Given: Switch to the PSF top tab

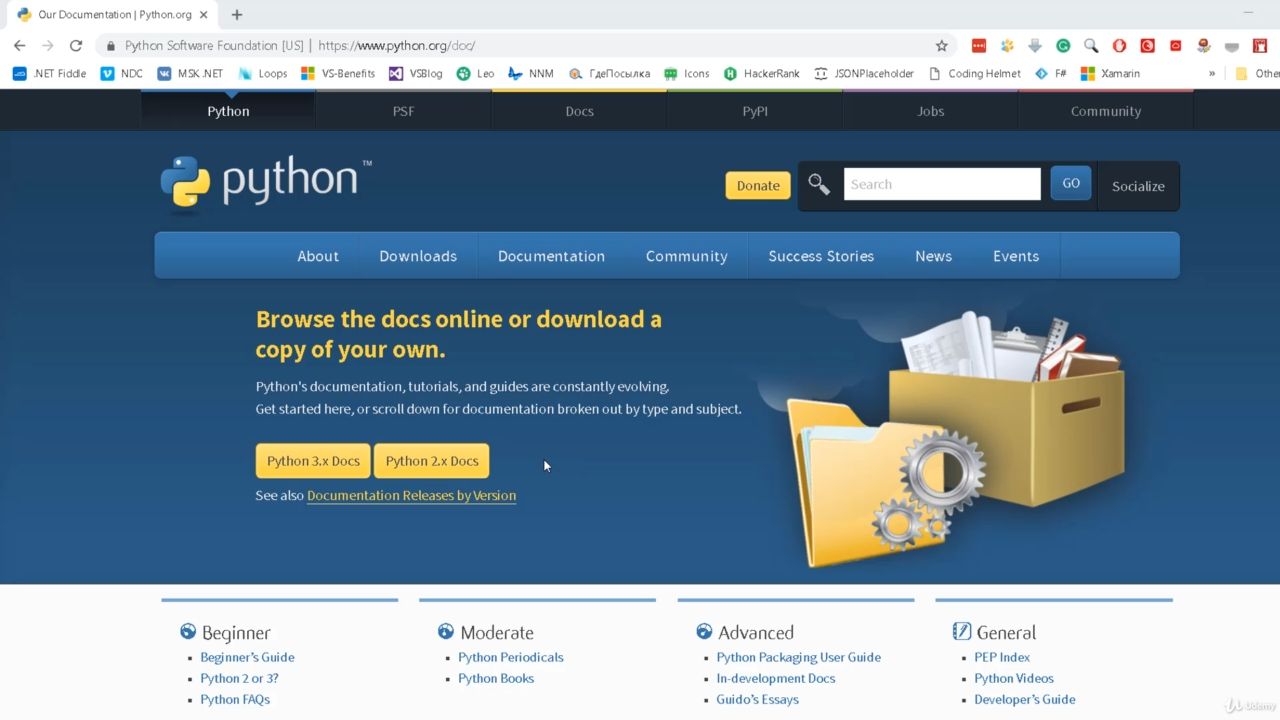Looking at the screenshot, I should tap(403, 111).
